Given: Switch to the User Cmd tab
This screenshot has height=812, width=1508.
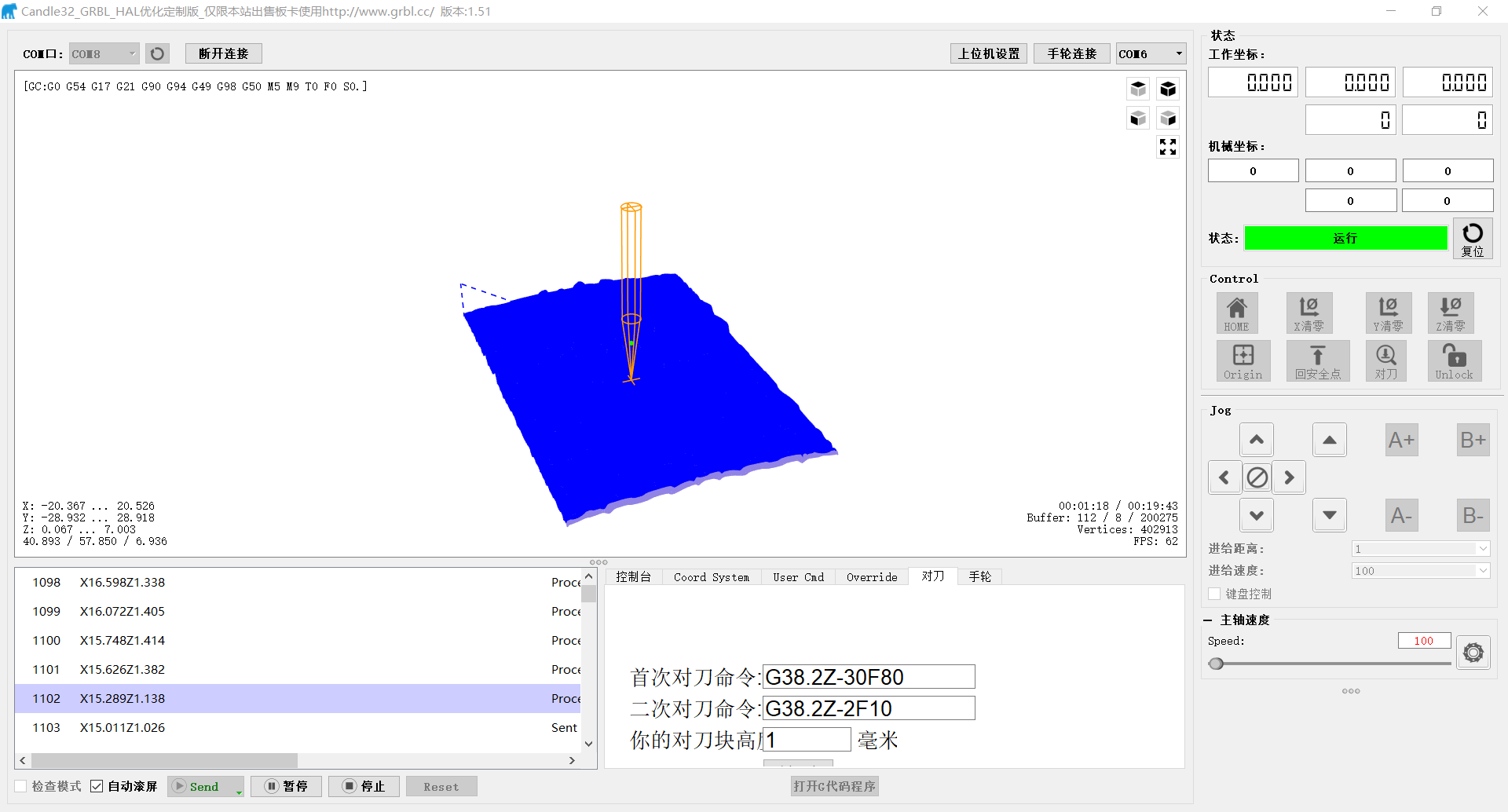Looking at the screenshot, I should pos(798,576).
